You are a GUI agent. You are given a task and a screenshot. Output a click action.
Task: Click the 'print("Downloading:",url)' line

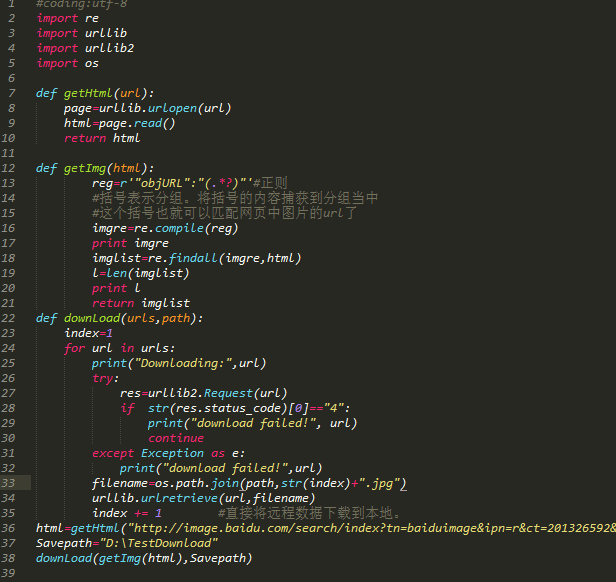179,363
